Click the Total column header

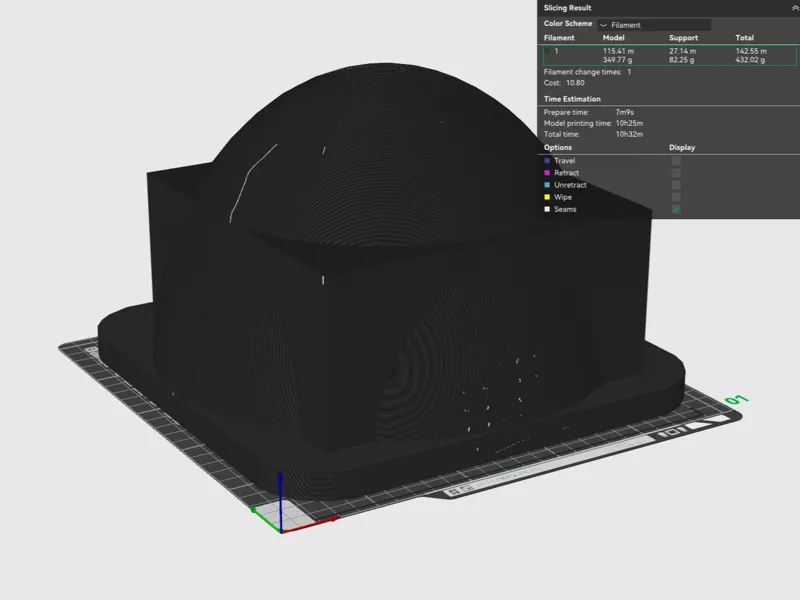point(744,38)
